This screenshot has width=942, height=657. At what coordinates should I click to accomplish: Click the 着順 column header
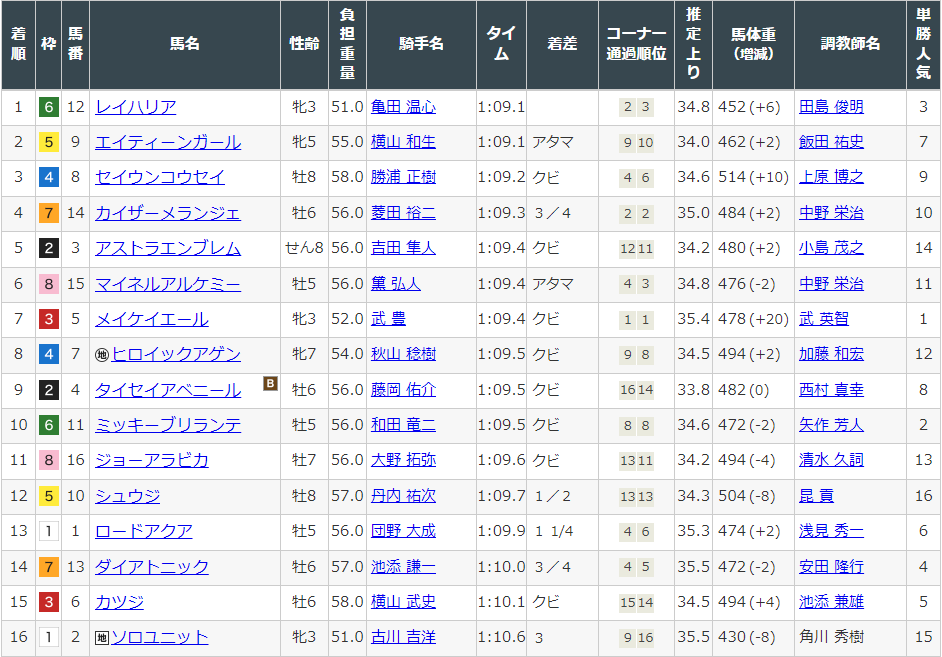pos(19,45)
